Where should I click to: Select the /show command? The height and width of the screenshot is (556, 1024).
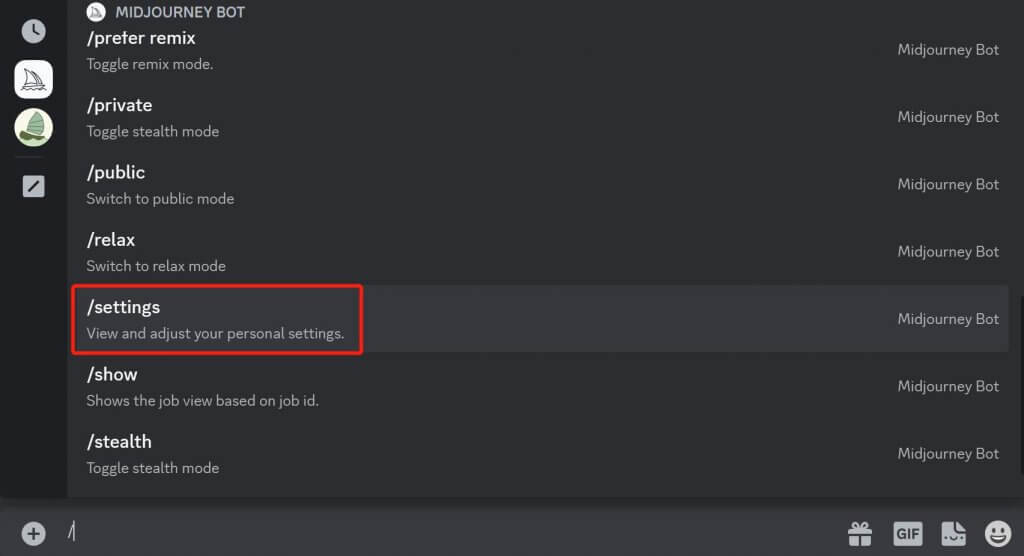pyautogui.click(x=540, y=387)
